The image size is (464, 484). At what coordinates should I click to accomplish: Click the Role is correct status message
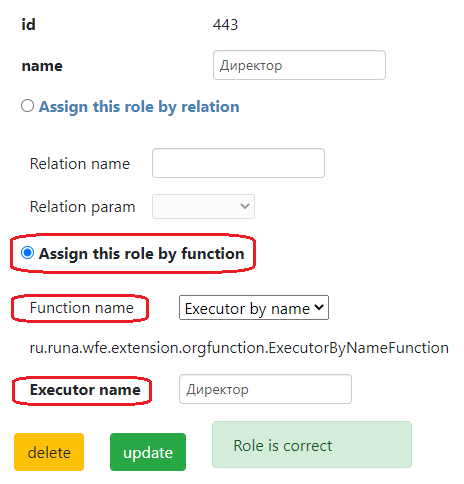tap(312, 445)
